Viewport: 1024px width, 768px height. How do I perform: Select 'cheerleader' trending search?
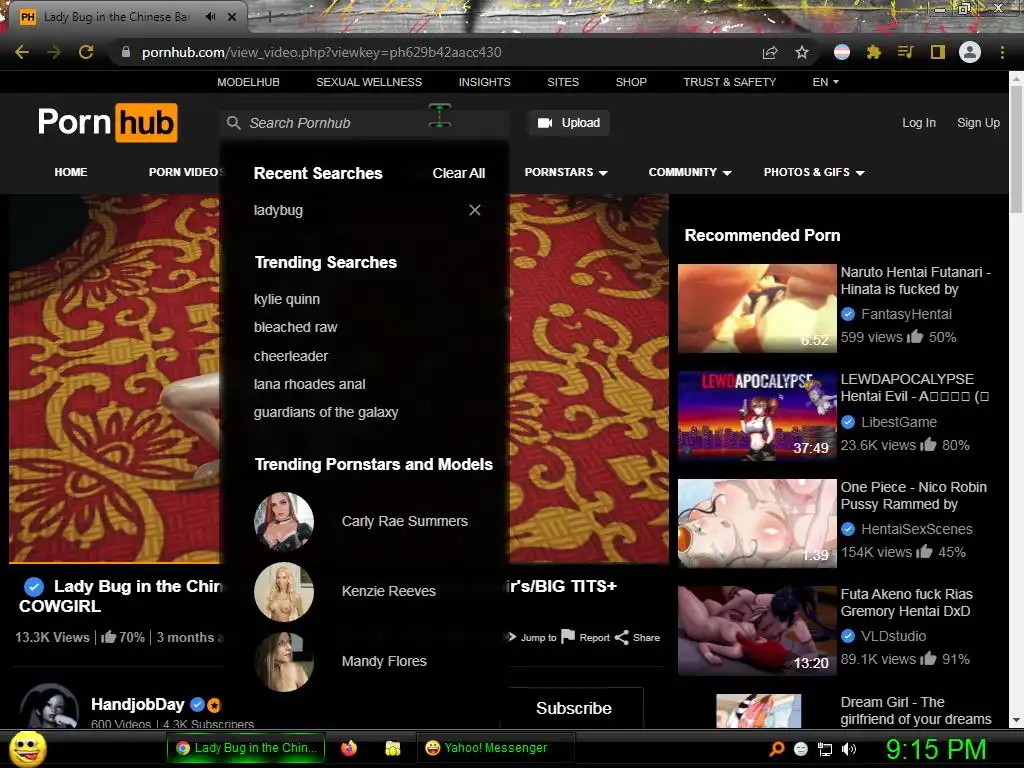[x=291, y=356]
